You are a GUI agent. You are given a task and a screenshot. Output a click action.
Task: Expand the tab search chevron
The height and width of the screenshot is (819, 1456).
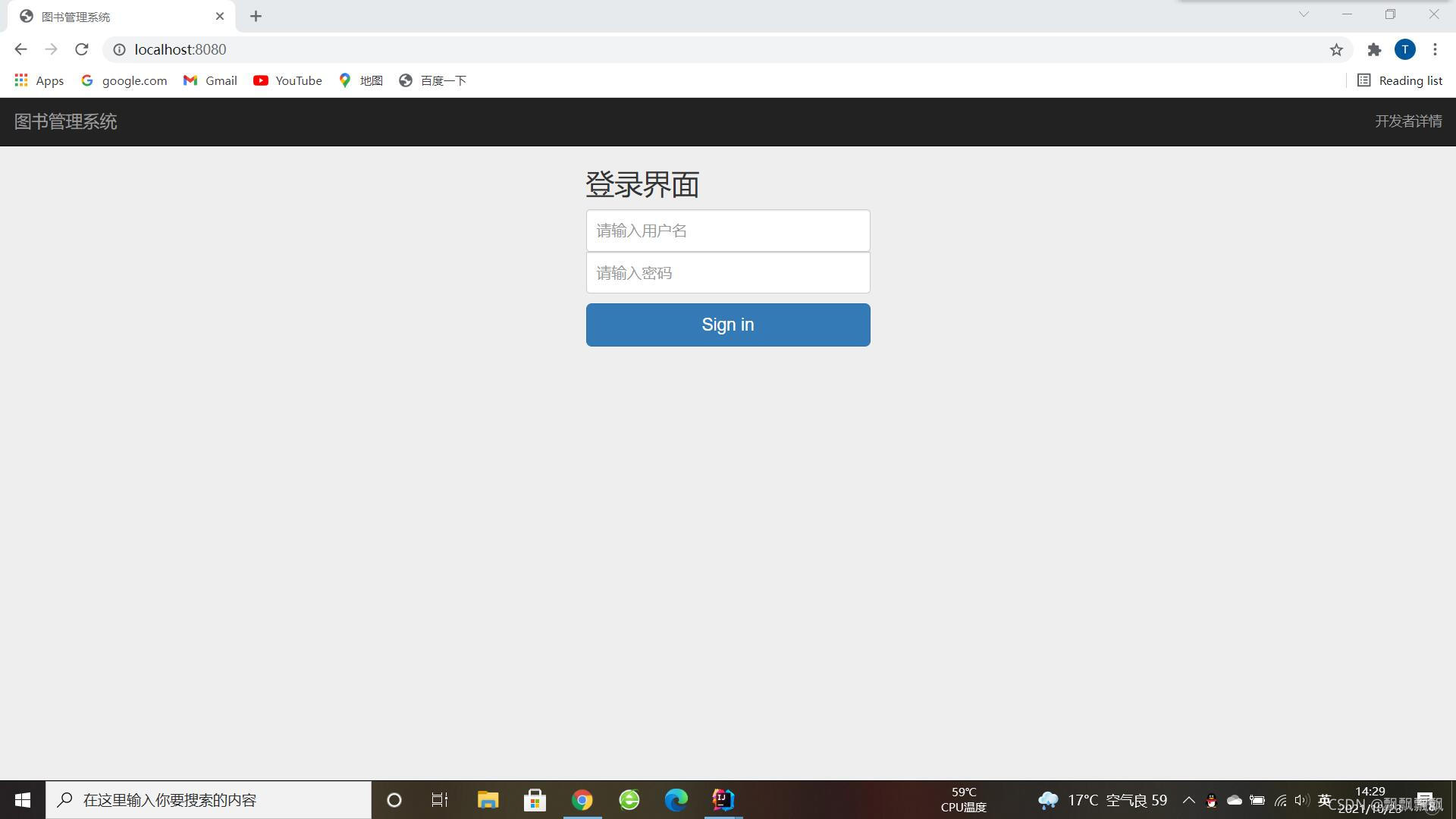1304,14
